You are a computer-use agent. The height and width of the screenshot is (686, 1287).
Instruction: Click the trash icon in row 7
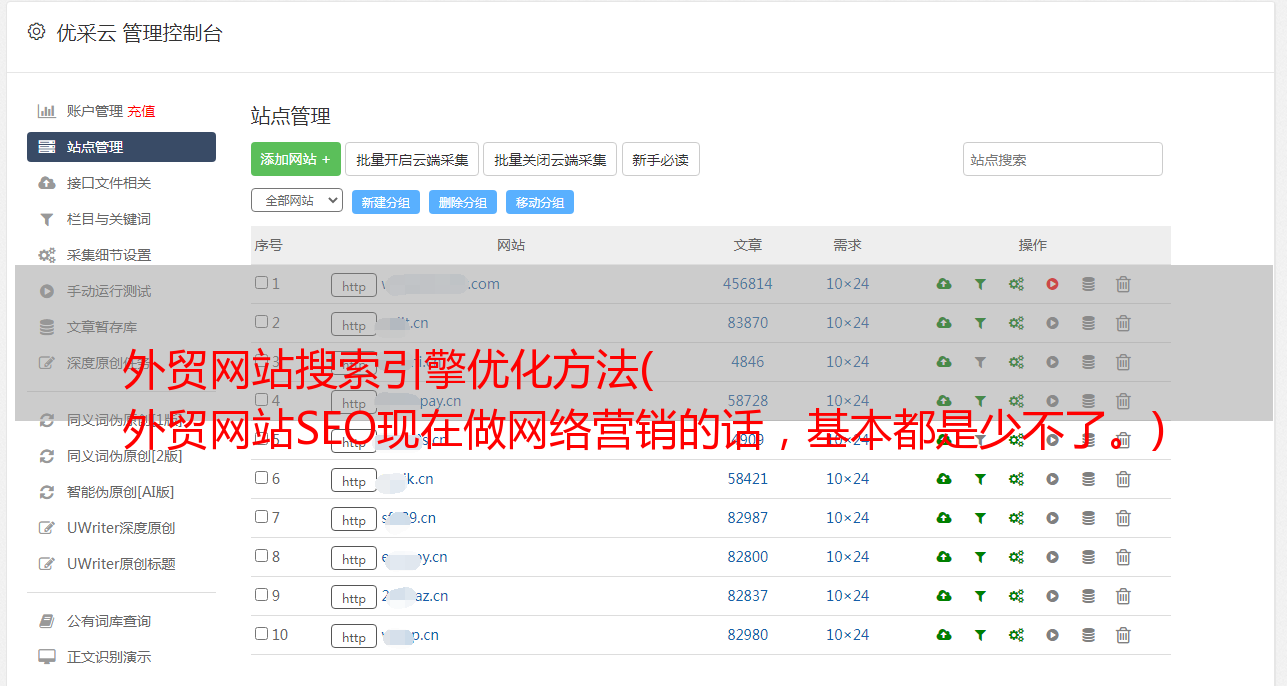click(x=1123, y=518)
